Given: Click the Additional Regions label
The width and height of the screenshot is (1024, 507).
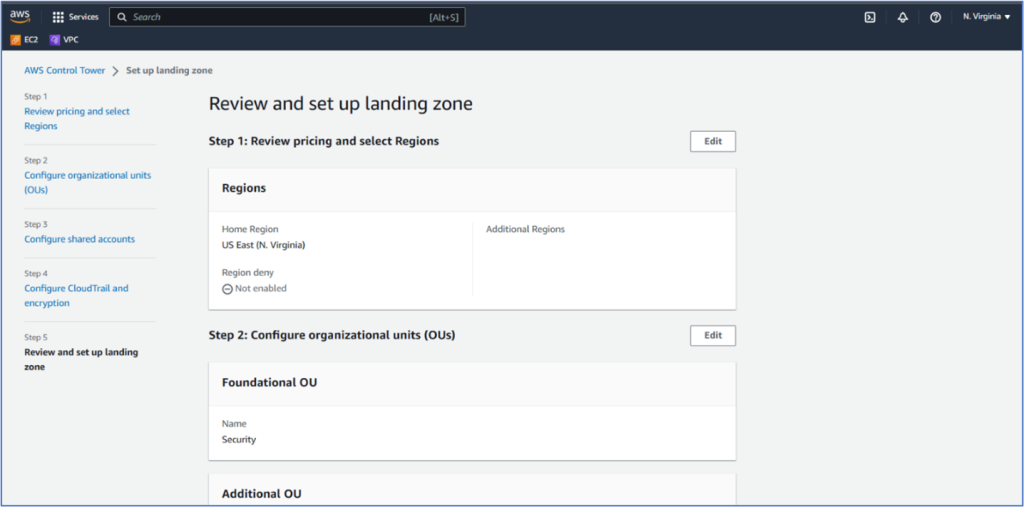Looking at the screenshot, I should point(525,229).
